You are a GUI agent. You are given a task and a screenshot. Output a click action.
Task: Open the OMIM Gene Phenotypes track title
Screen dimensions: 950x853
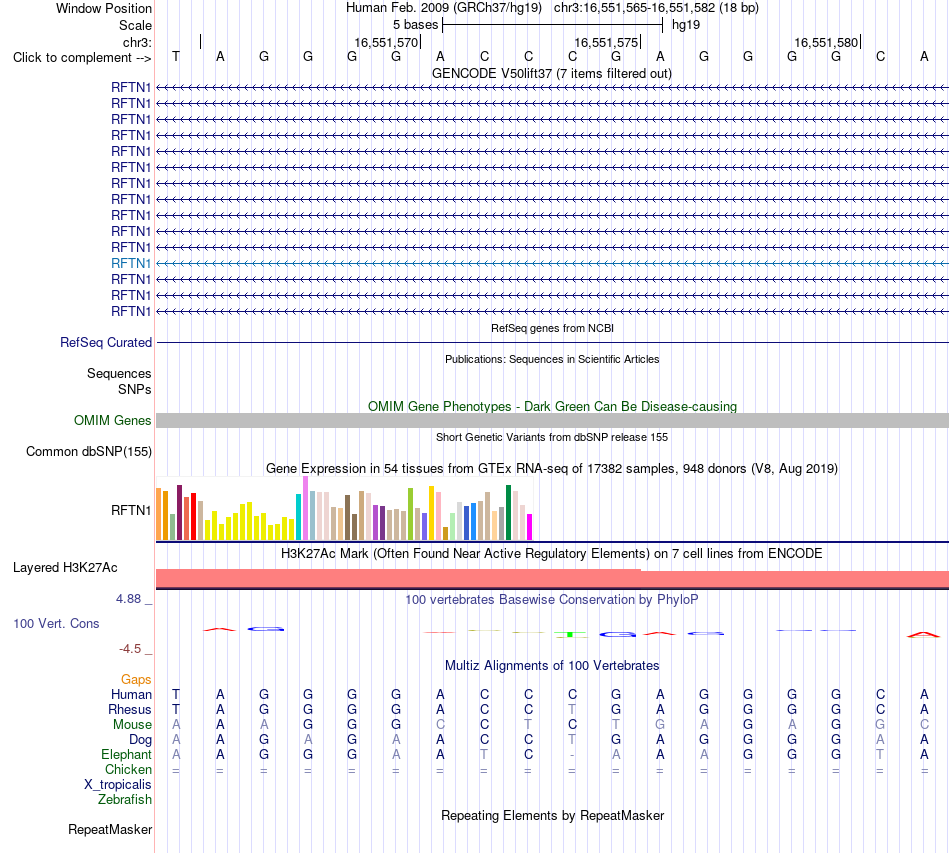pyautogui.click(x=552, y=407)
